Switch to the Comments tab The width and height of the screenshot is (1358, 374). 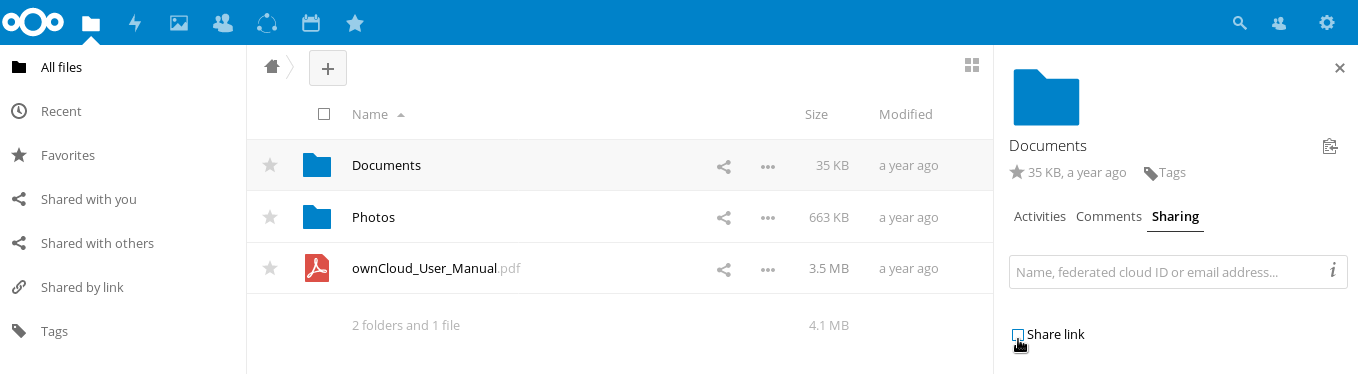[1109, 217]
